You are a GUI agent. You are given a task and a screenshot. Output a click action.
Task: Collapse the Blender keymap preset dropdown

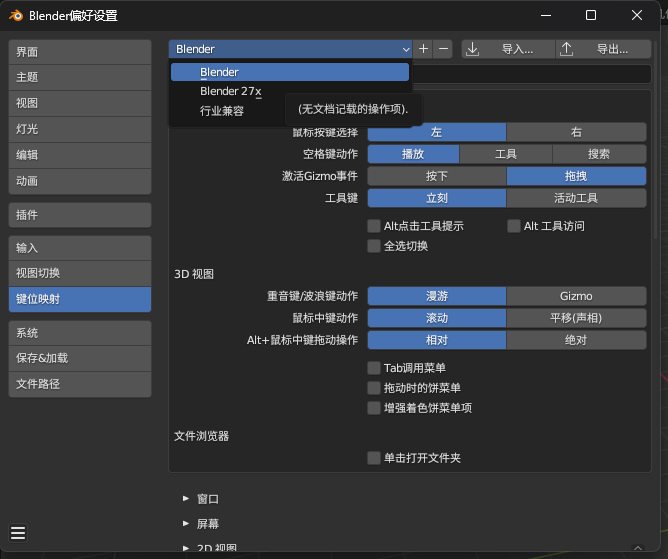(290, 49)
